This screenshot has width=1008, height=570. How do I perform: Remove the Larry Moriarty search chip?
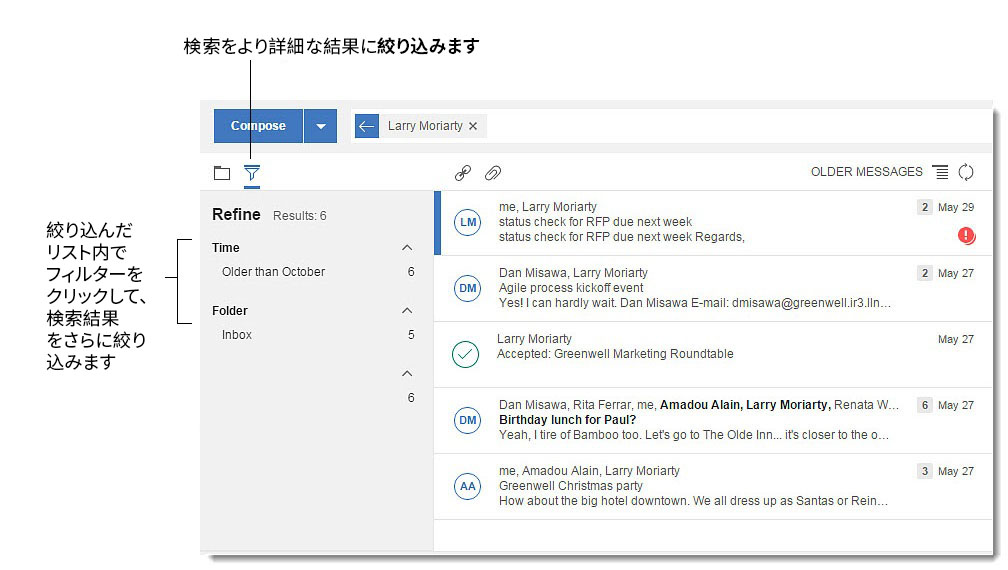point(473,126)
